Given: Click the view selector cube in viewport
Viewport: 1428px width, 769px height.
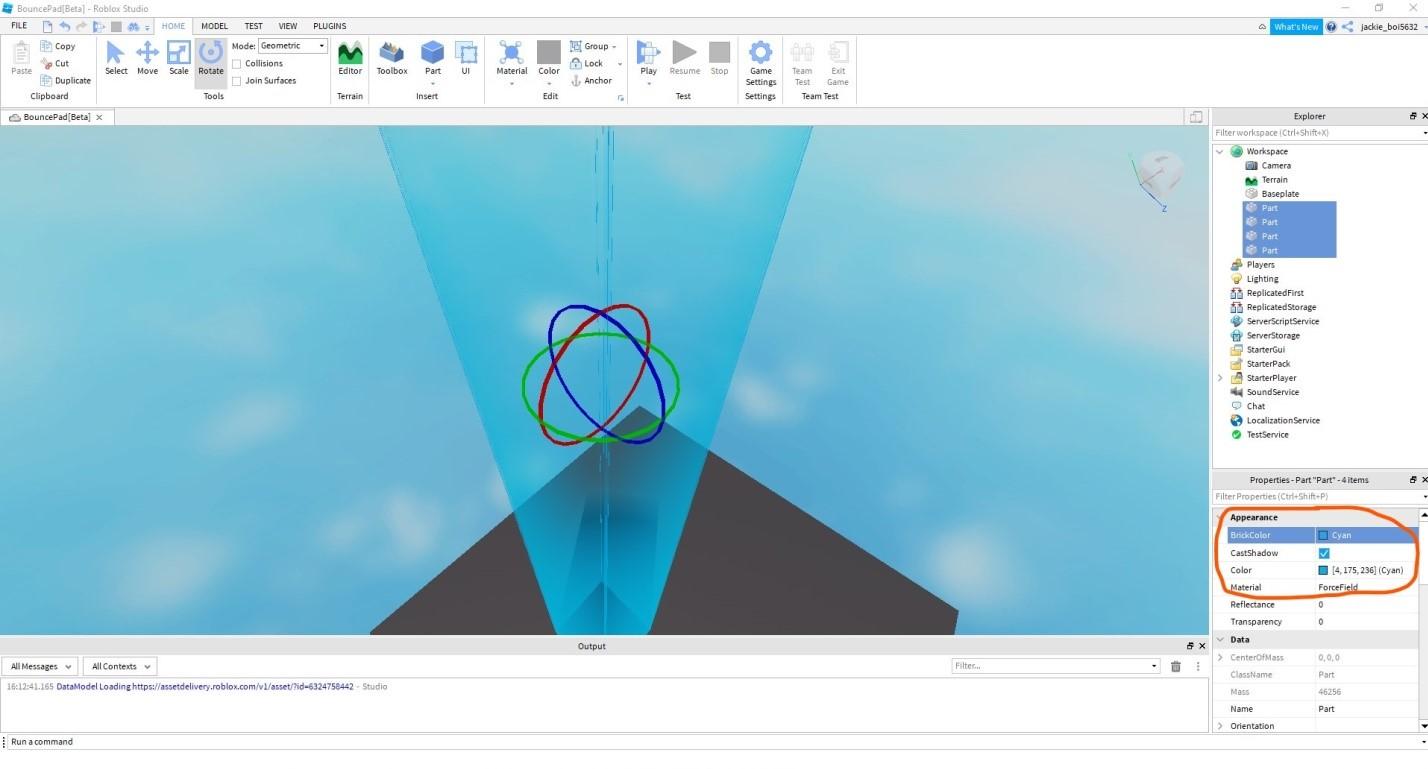Looking at the screenshot, I should point(1160,172).
